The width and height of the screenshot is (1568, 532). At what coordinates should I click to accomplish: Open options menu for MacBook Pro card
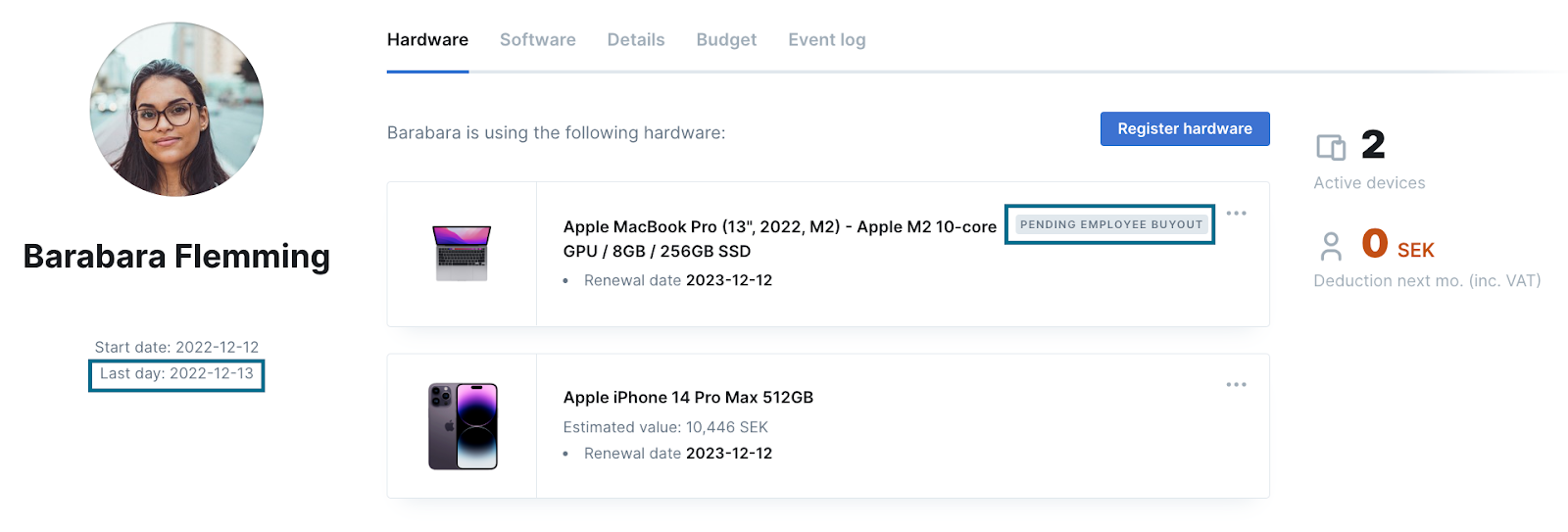coord(1237,213)
